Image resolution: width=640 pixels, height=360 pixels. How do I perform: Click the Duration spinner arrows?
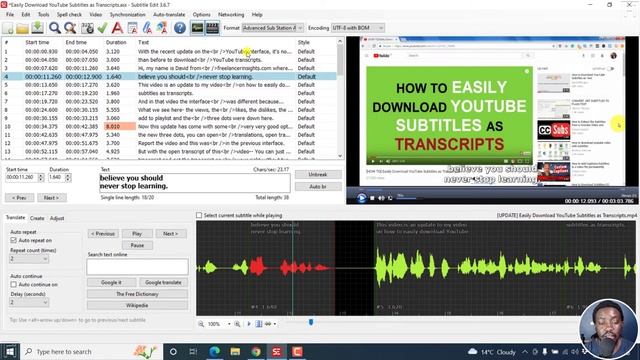pos(68,178)
